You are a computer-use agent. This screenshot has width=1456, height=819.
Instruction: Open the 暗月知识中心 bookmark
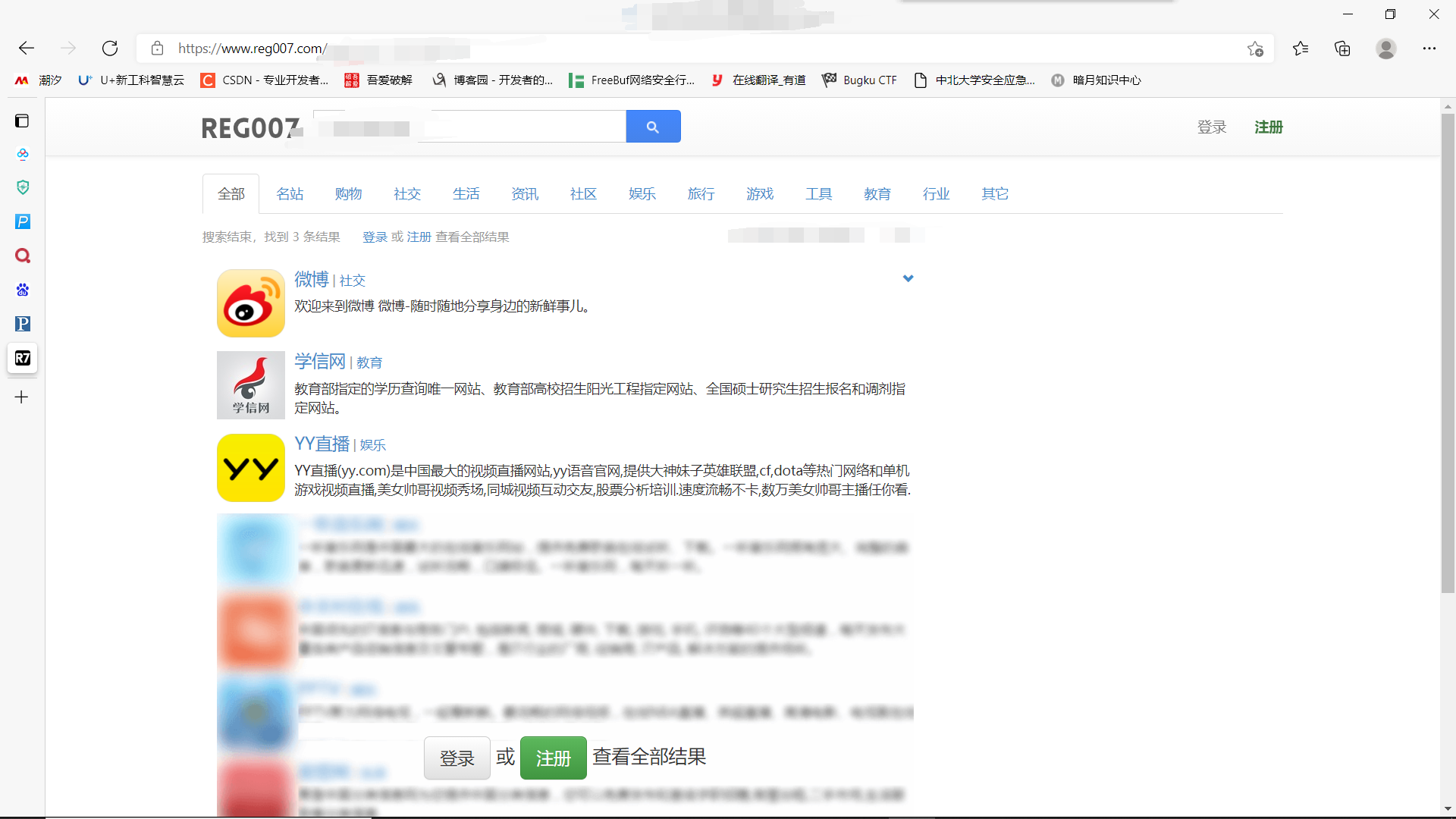coord(1096,80)
